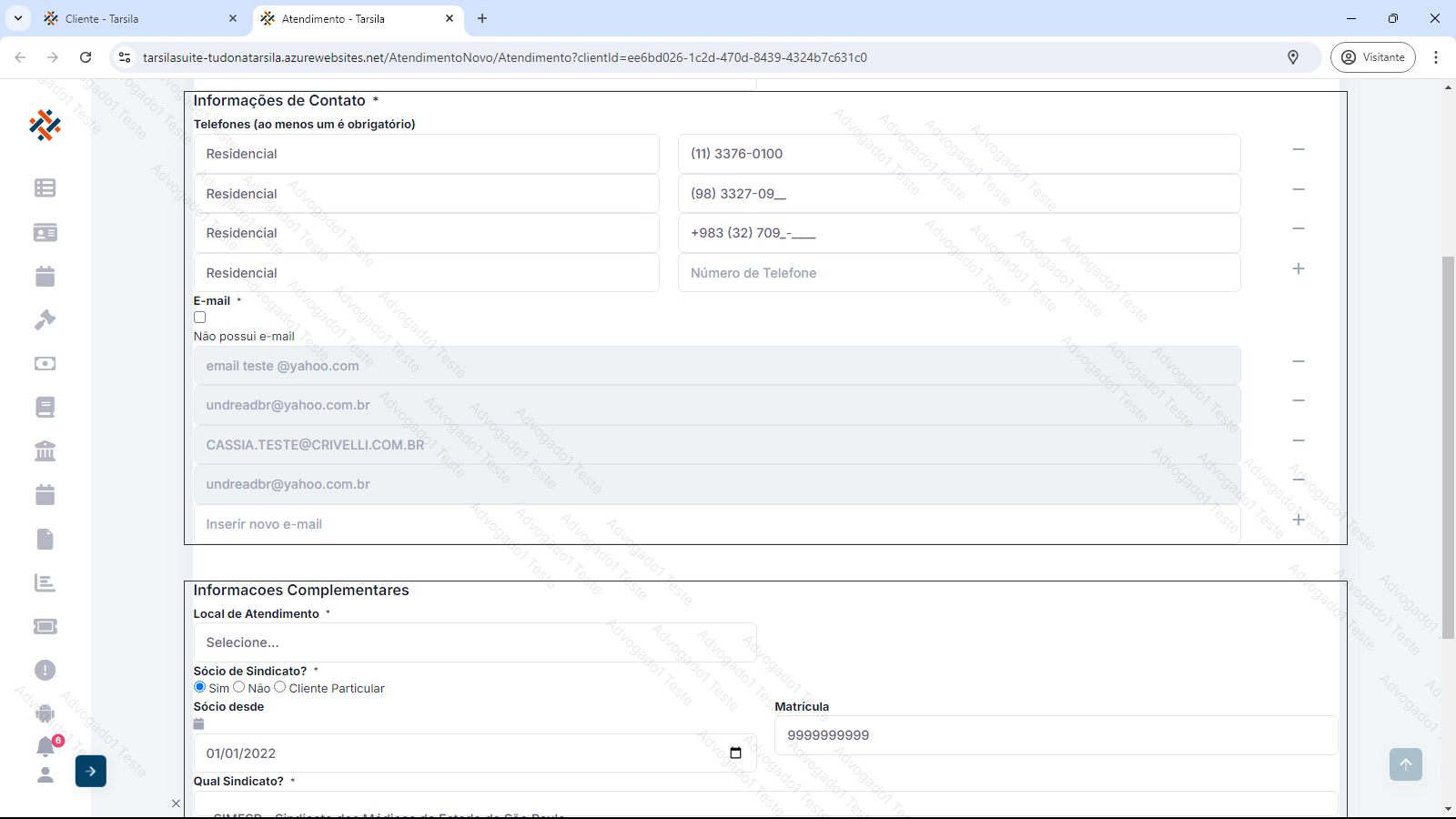
Task: Click the money bill sidebar icon
Action: point(45,363)
